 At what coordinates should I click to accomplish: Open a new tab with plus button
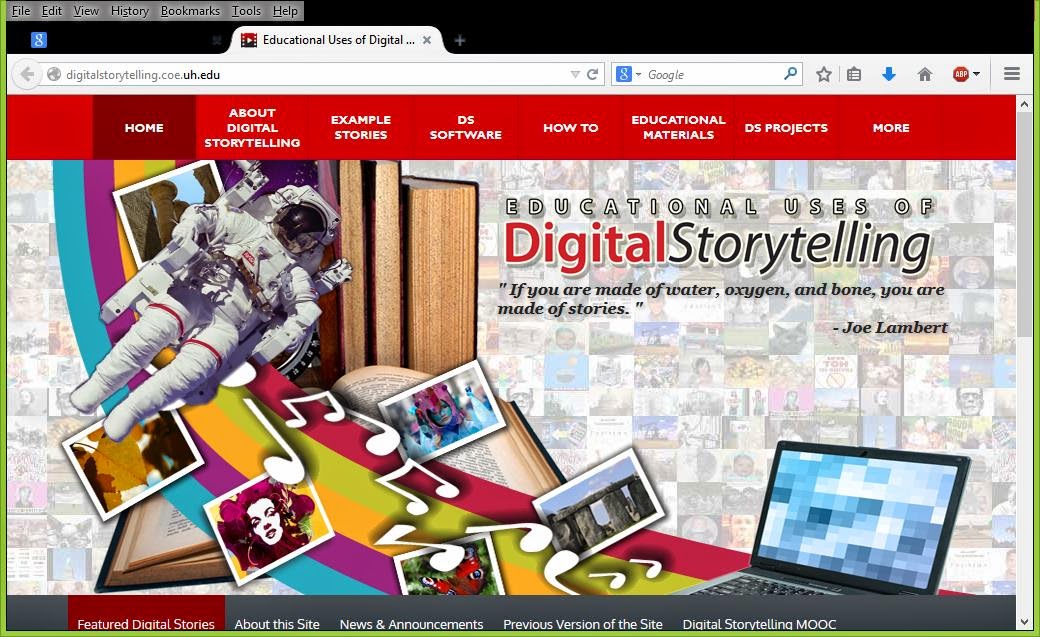coord(460,40)
